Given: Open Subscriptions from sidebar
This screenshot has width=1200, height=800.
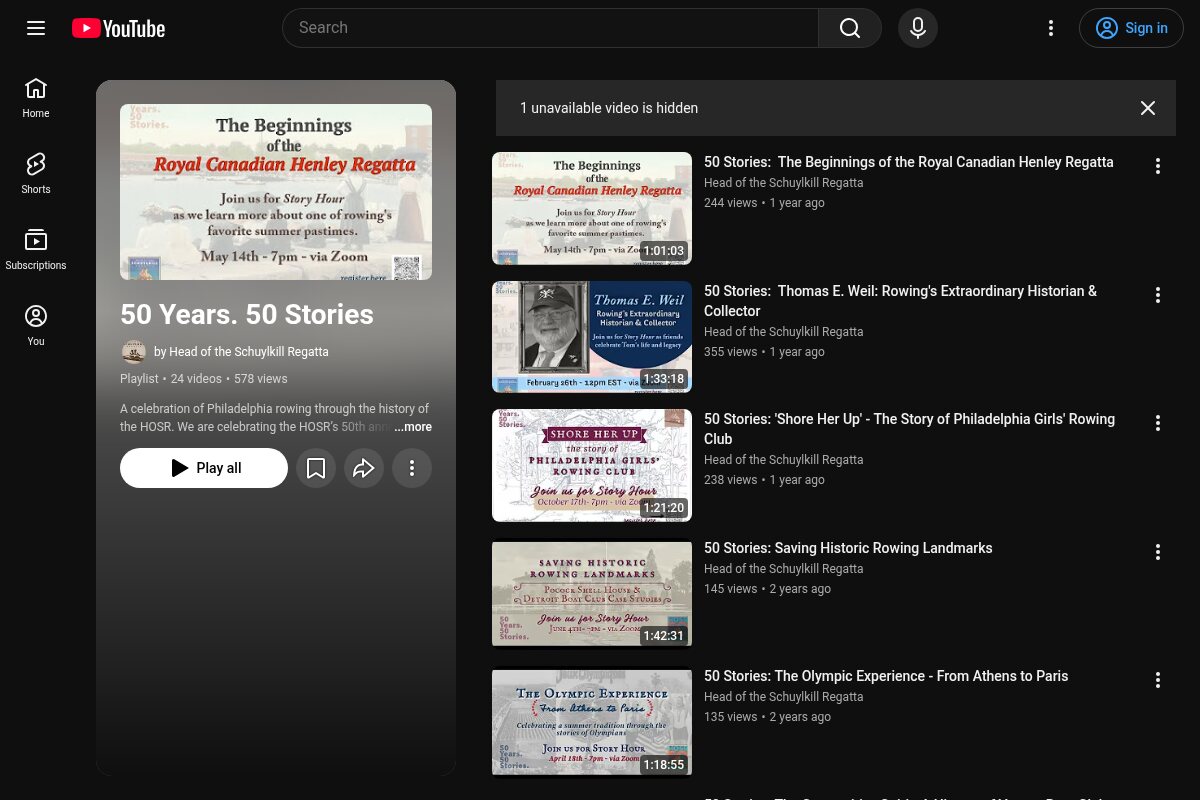Looking at the screenshot, I should [36, 250].
